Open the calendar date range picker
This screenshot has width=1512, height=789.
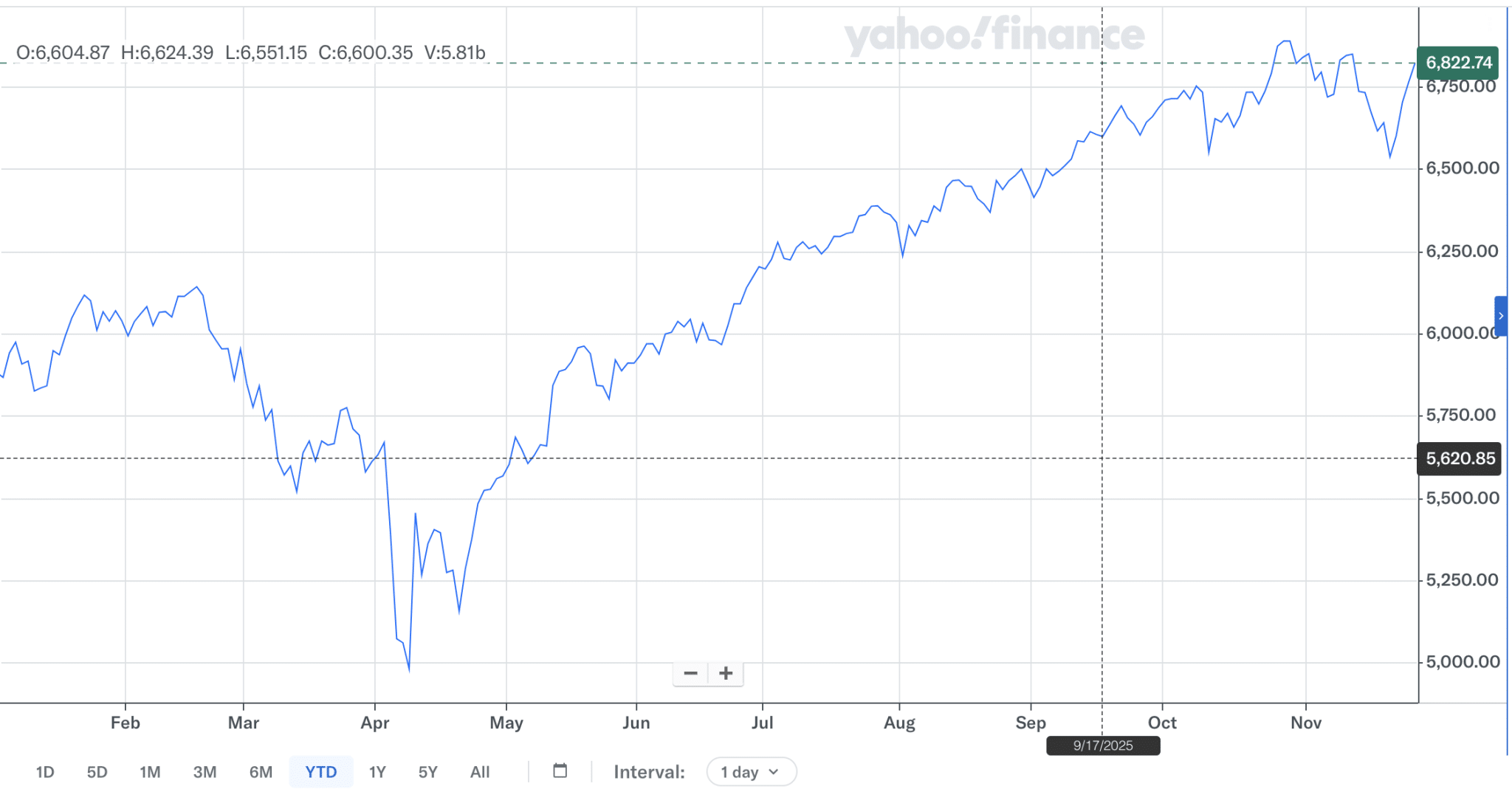560,771
